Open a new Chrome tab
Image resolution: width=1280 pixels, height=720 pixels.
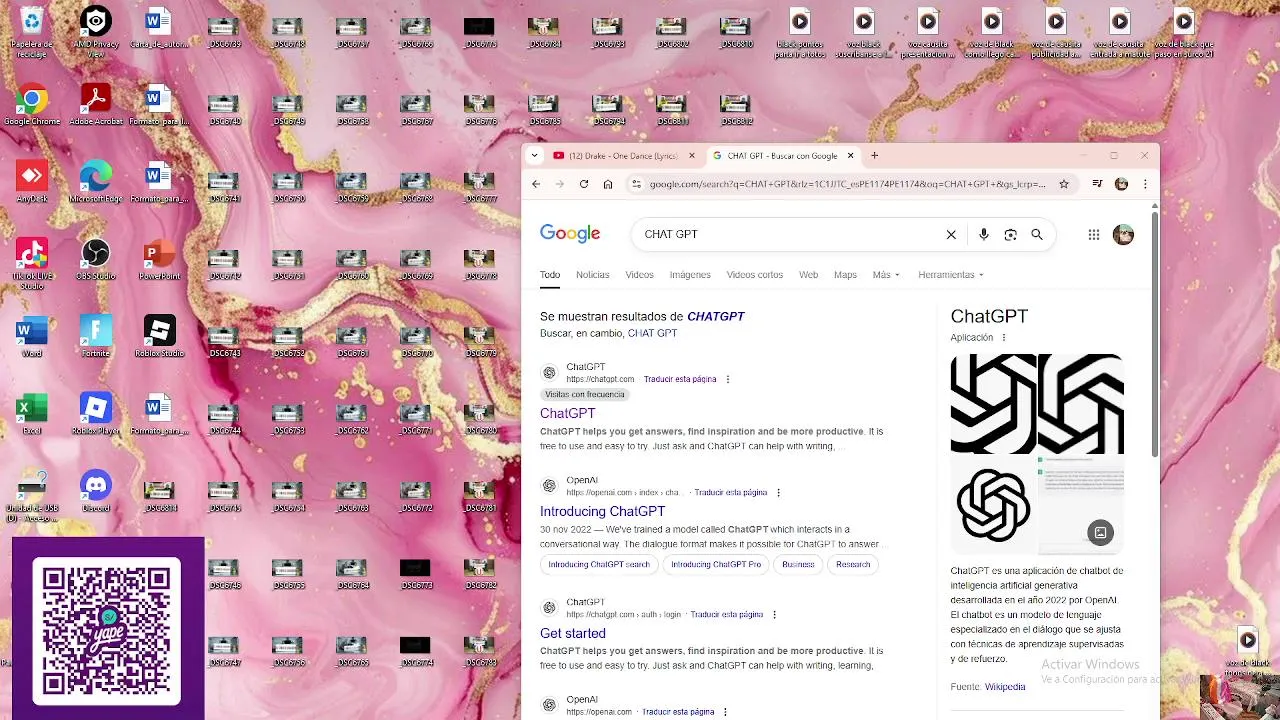[874, 156]
